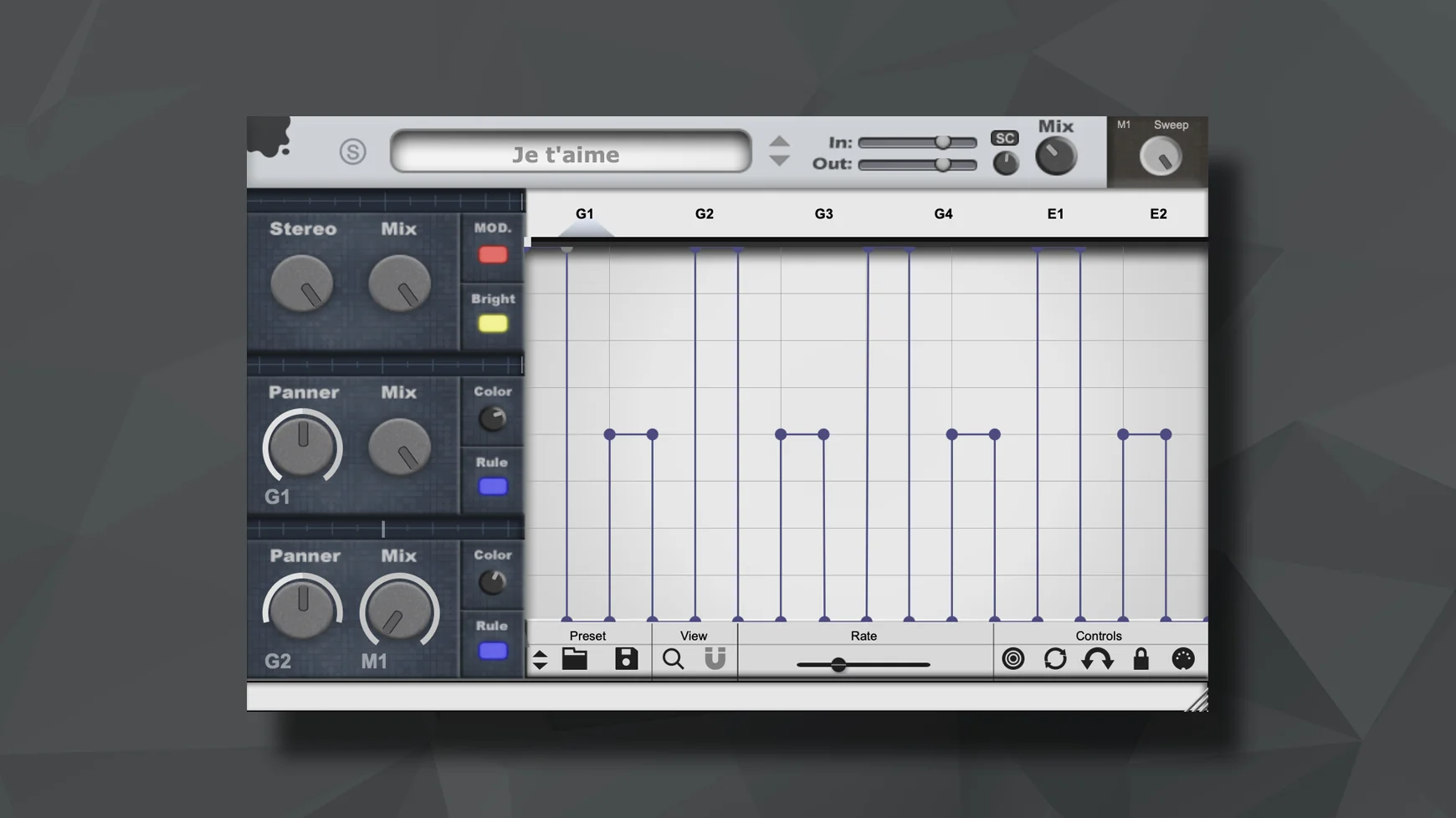Toggle the yellow Bright button
Viewport: 1456px width, 818px height.
pyautogui.click(x=493, y=325)
